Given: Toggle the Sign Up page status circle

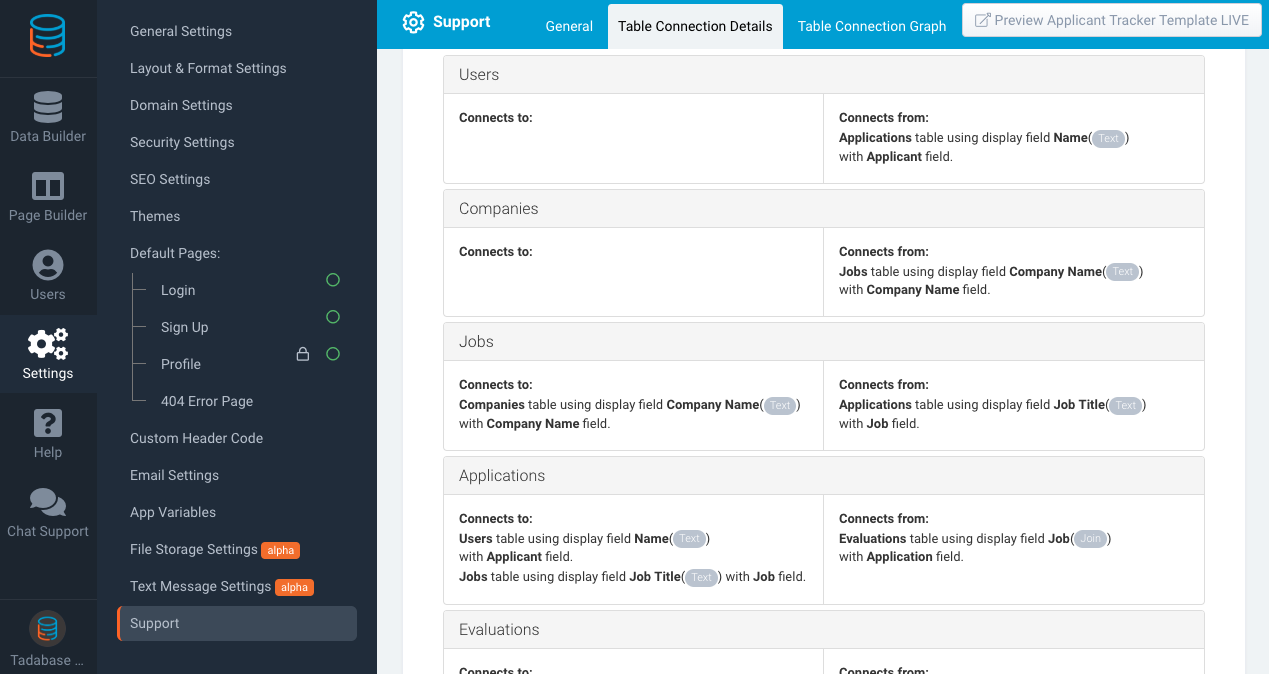Looking at the screenshot, I should point(333,317).
